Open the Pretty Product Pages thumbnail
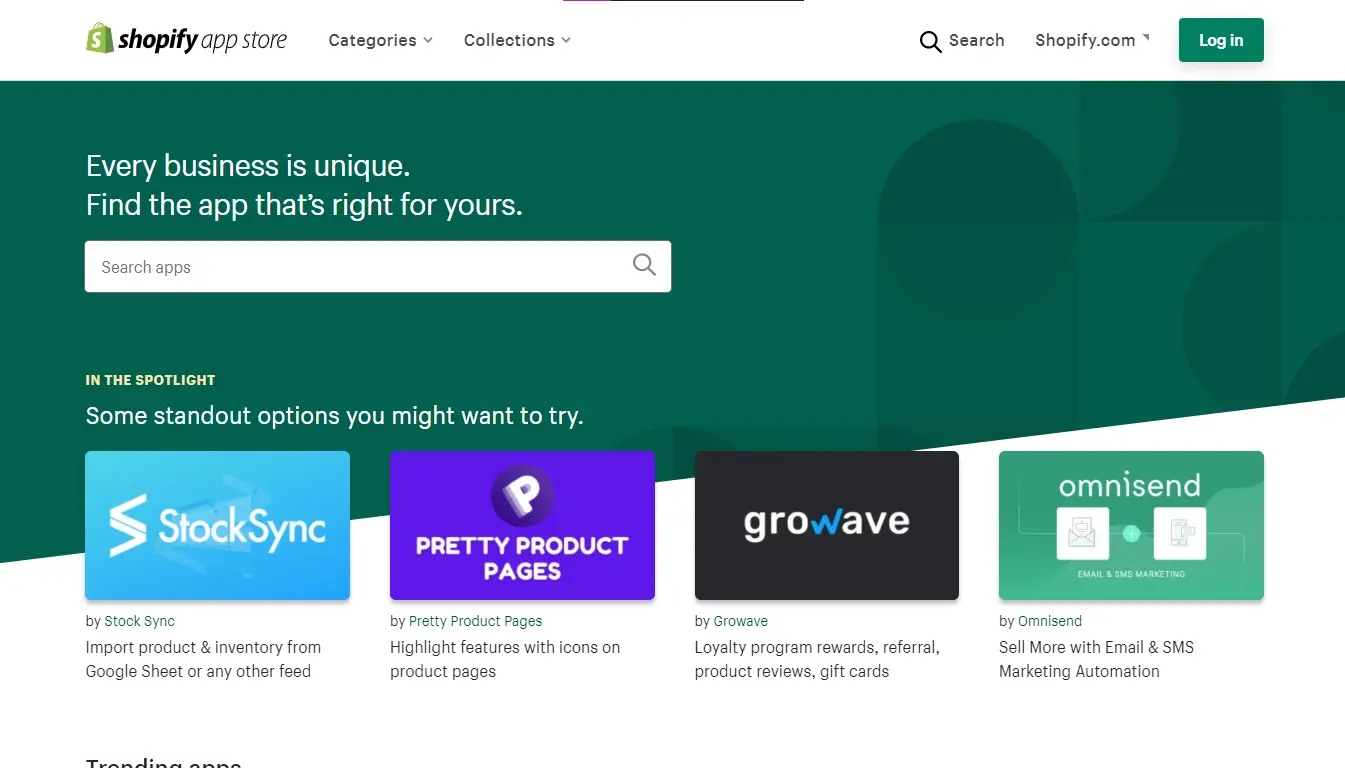The width and height of the screenshot is (1345, 768). [x=522, y=525]
